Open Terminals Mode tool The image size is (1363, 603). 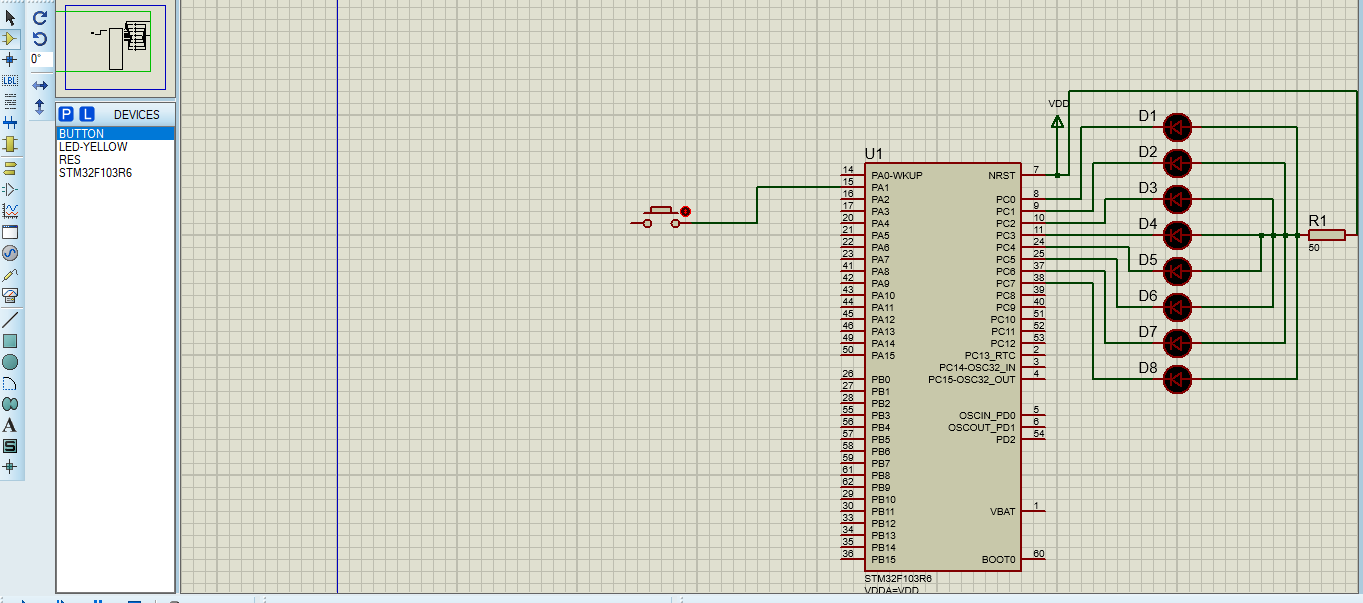[10, 168]
